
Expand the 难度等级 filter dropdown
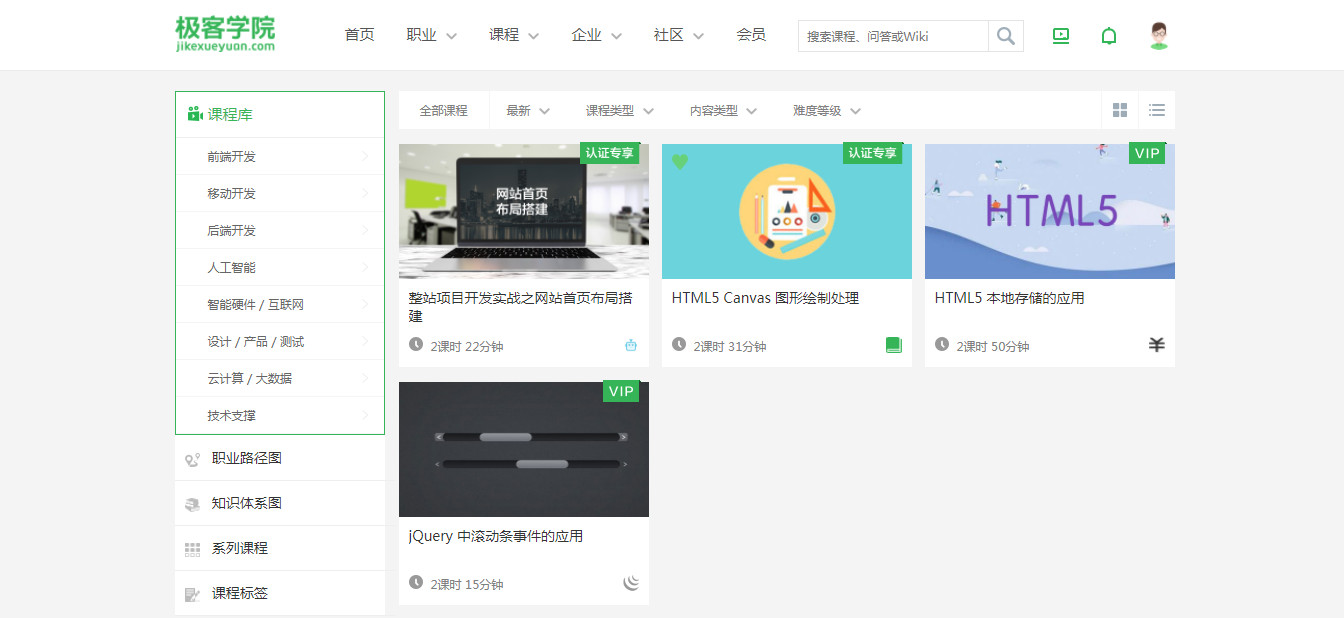tap(827, 111)
